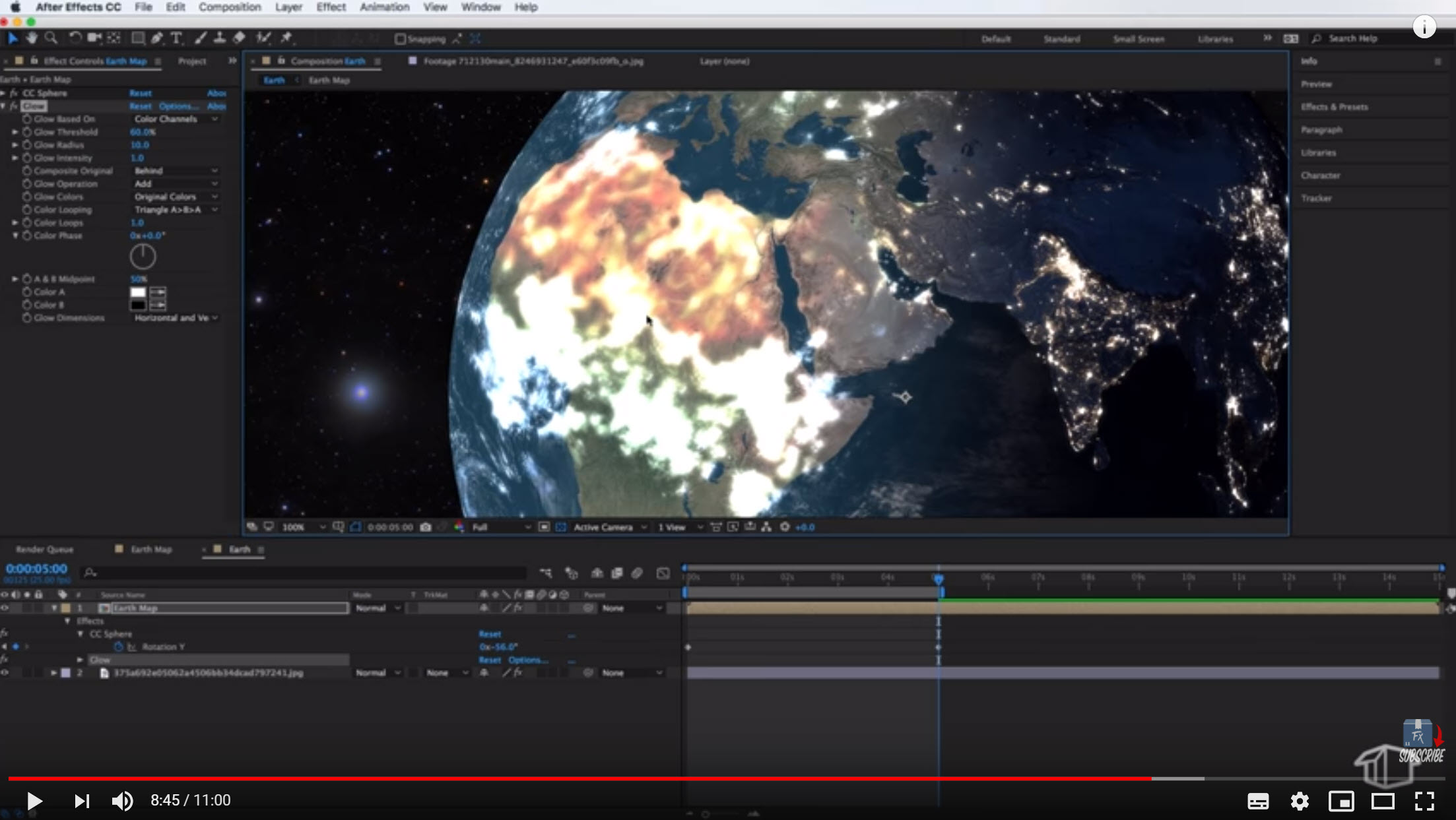This screenshot has height=820, width=1456.
Task: Open the Glow Based On dropdown
Action: (176, 119)
